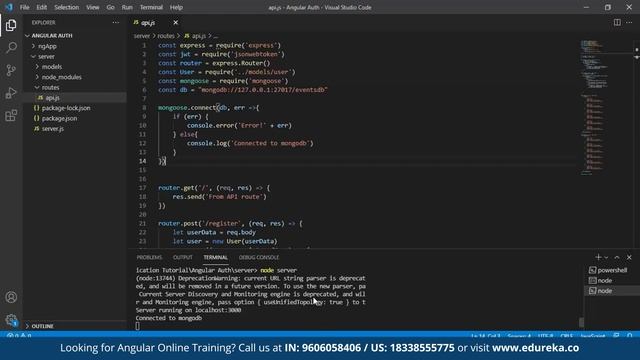Click the terminal input cursor line

(138, 326)
